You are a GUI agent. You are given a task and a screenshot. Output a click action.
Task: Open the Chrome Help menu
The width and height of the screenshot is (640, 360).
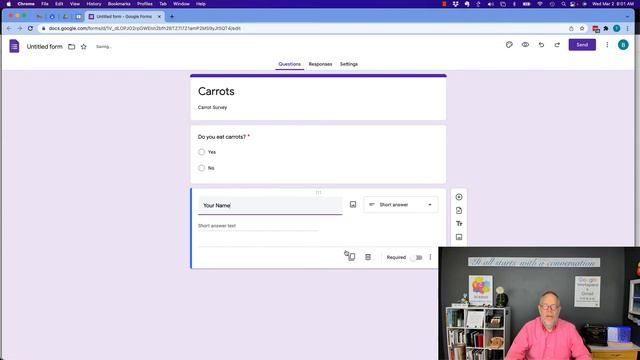click(x=201, y=4)
